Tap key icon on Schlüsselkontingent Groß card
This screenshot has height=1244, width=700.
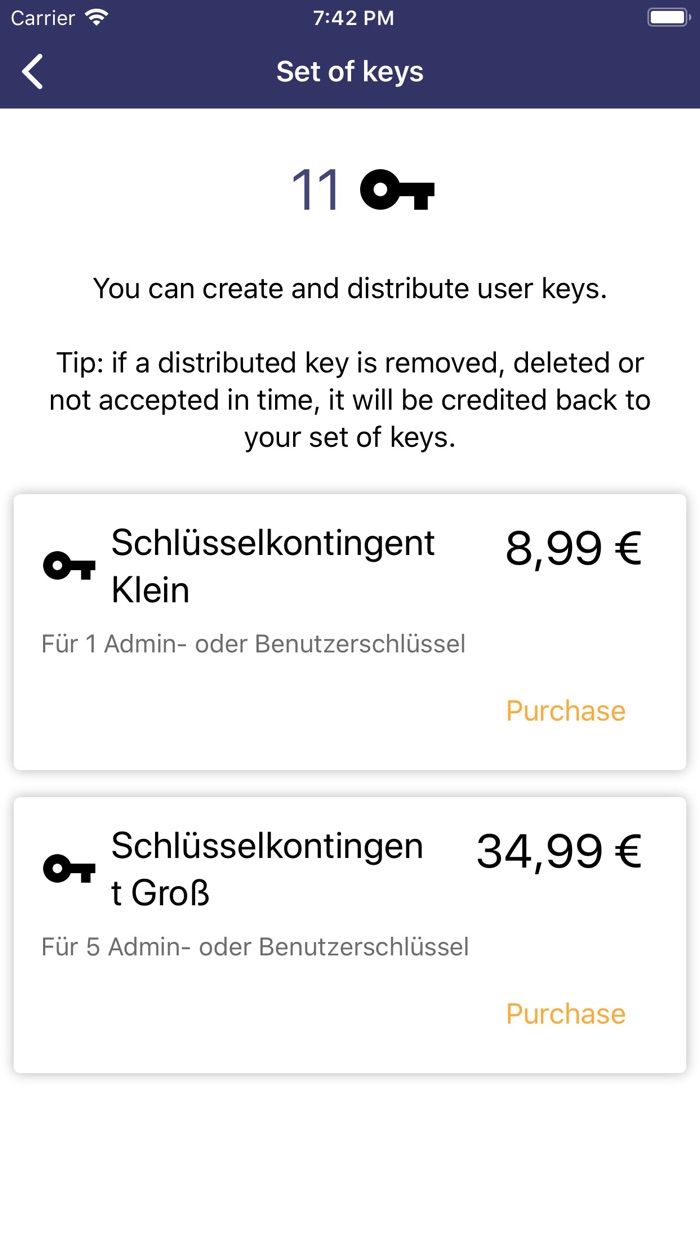pos(69,868)
